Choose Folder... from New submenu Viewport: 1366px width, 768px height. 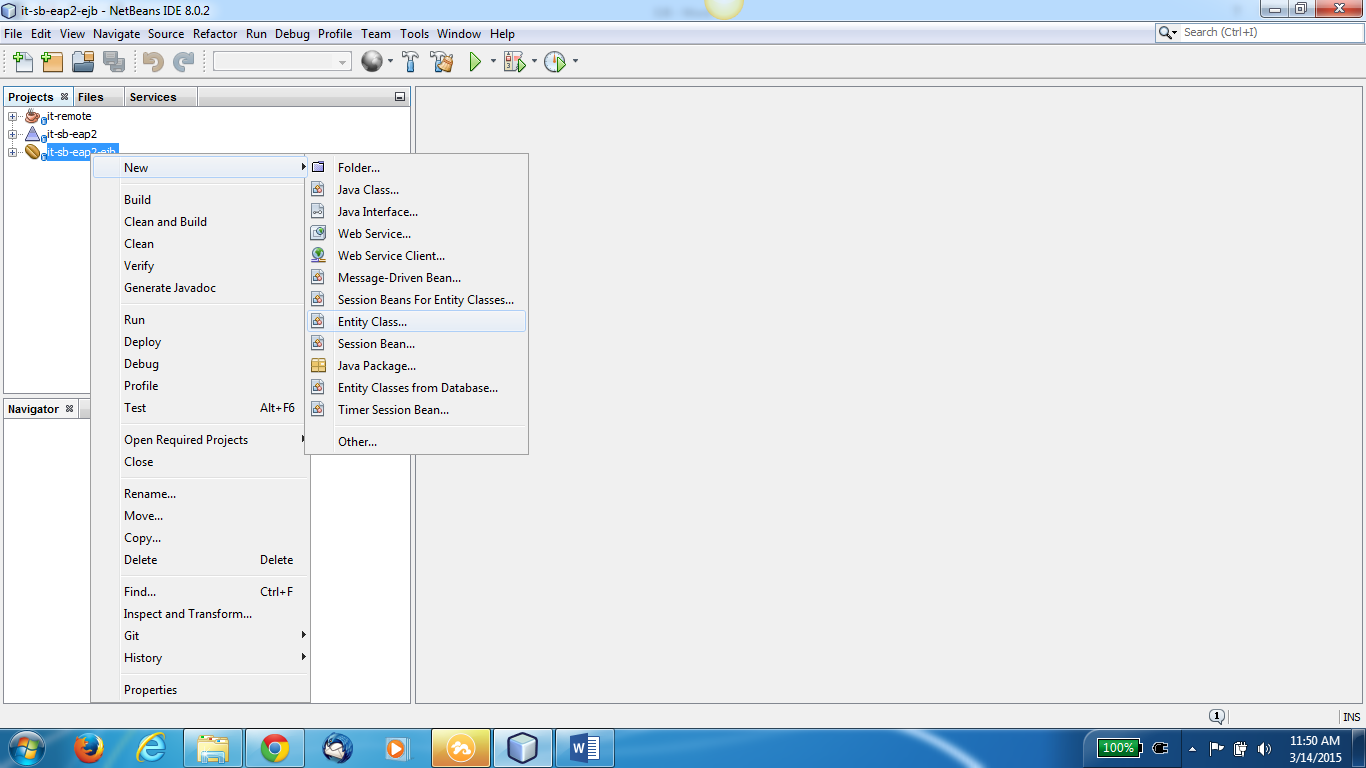(x=416, y=168)
